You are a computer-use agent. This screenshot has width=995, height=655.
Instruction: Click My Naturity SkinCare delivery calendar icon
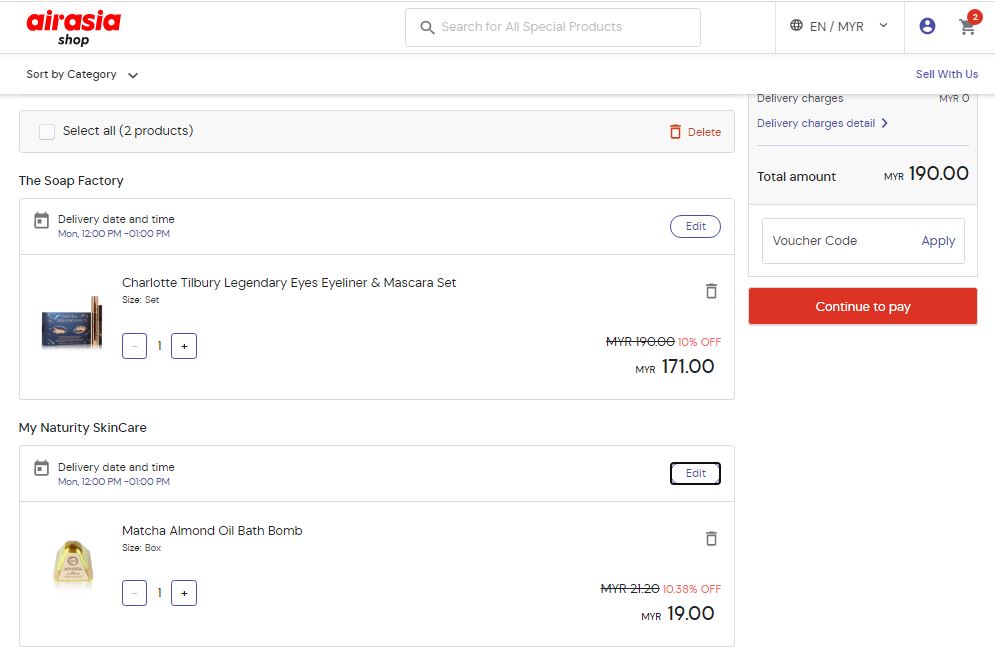tap(41, 468)
